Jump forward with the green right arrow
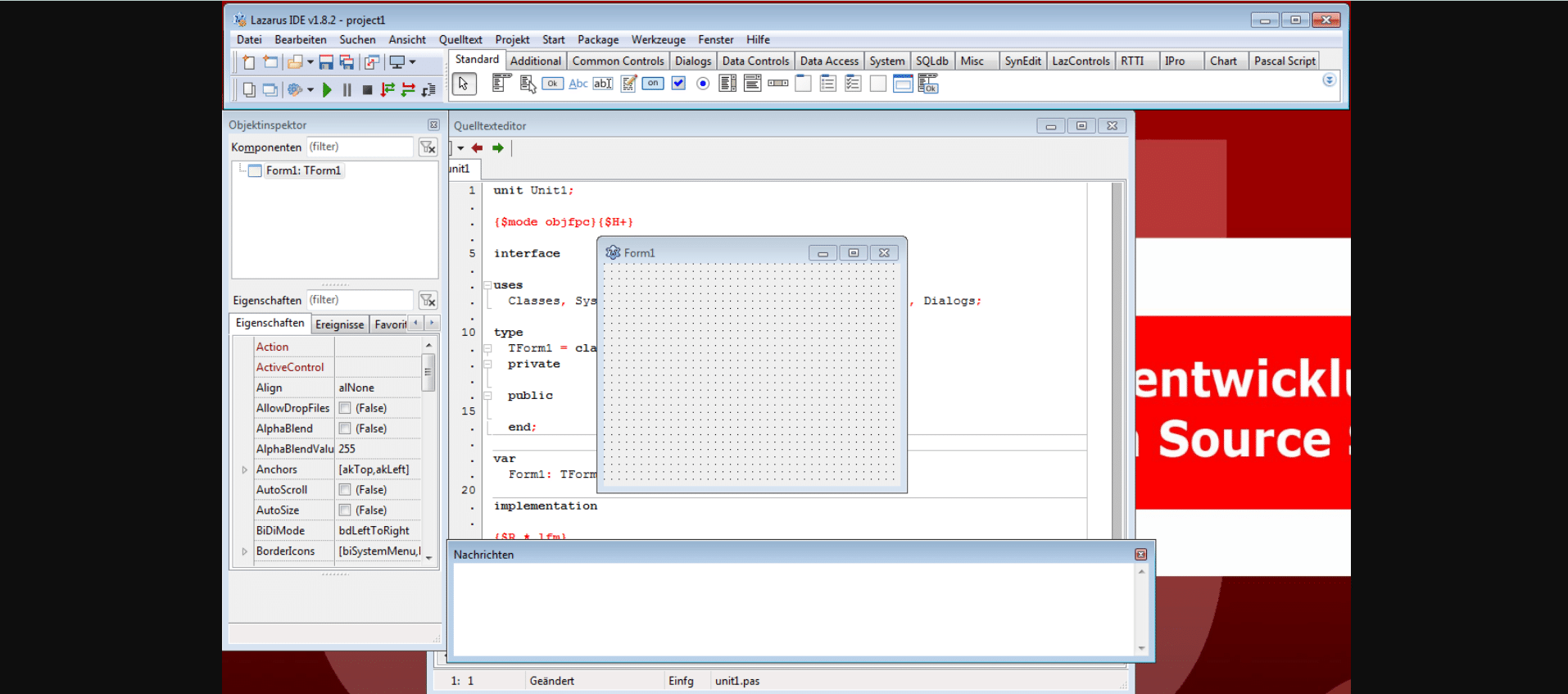Screen dimensions: 1568x694 (x=497, y=148)
